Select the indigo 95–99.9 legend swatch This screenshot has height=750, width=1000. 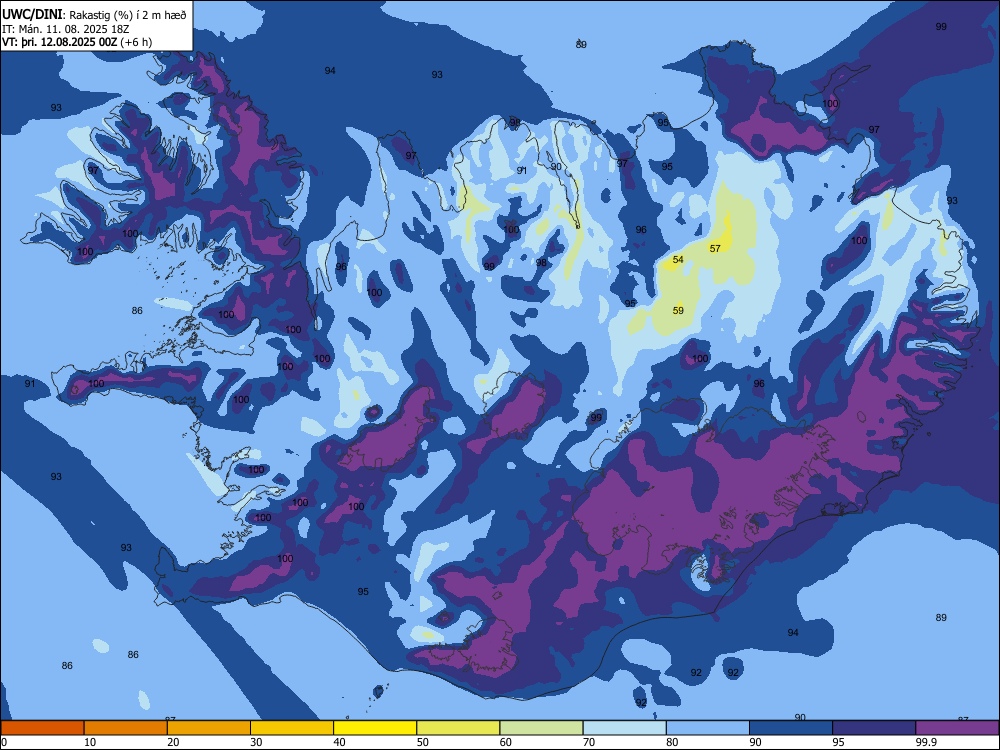coord(874,728)
